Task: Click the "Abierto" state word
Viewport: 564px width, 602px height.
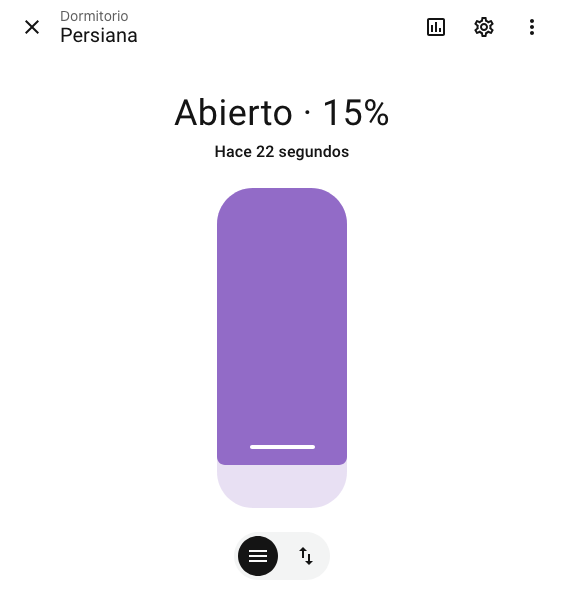Action: click(x=233, y=112)
